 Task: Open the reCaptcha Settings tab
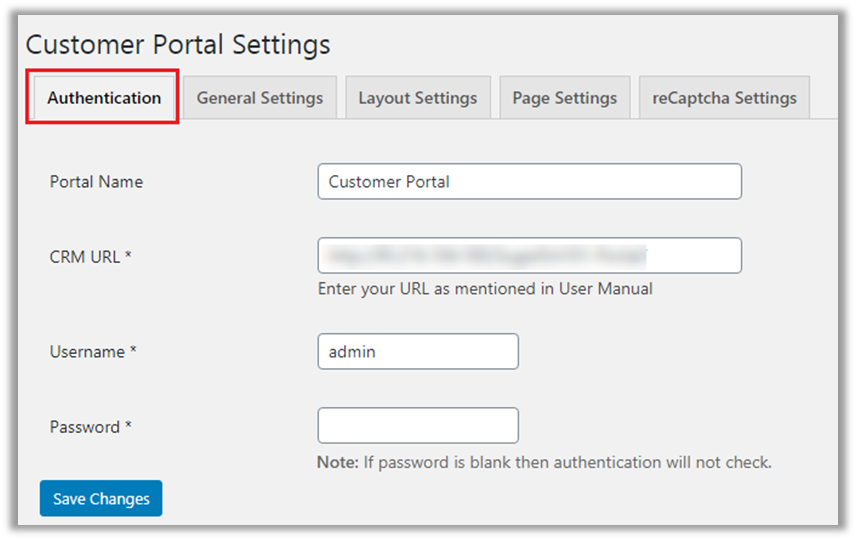pyautogui.click(x=724, y=98)
